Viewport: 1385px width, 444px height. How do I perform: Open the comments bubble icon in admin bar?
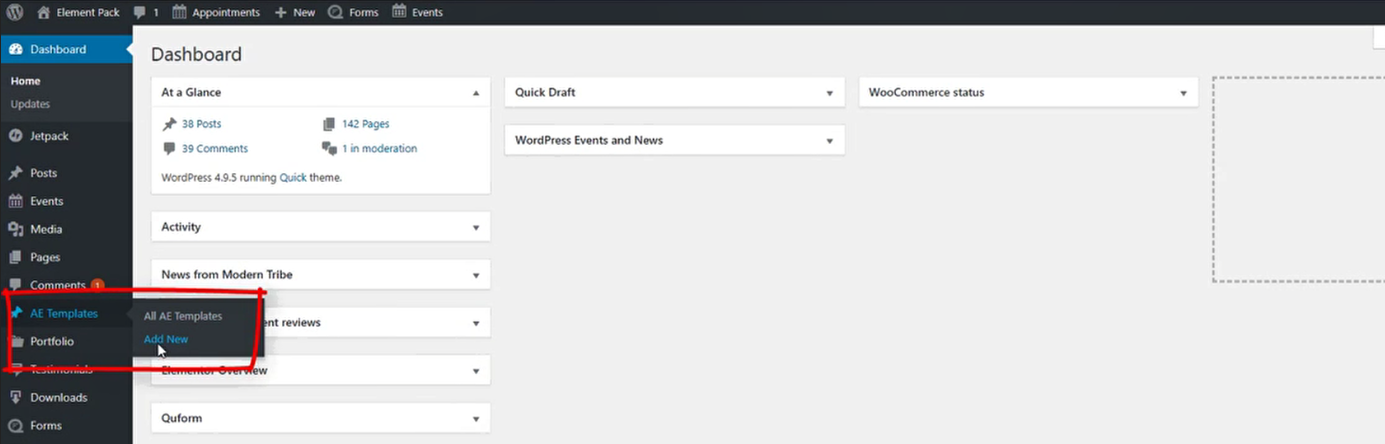139,12
